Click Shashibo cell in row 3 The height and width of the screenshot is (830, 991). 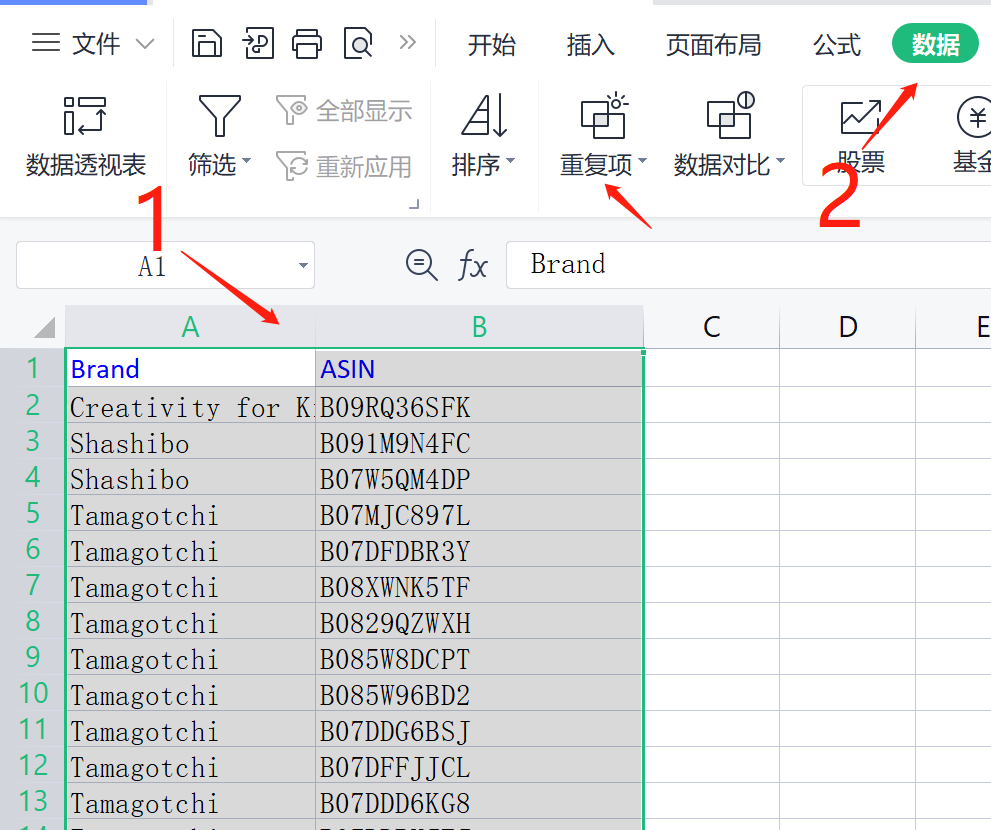click(x=190, y=441)
